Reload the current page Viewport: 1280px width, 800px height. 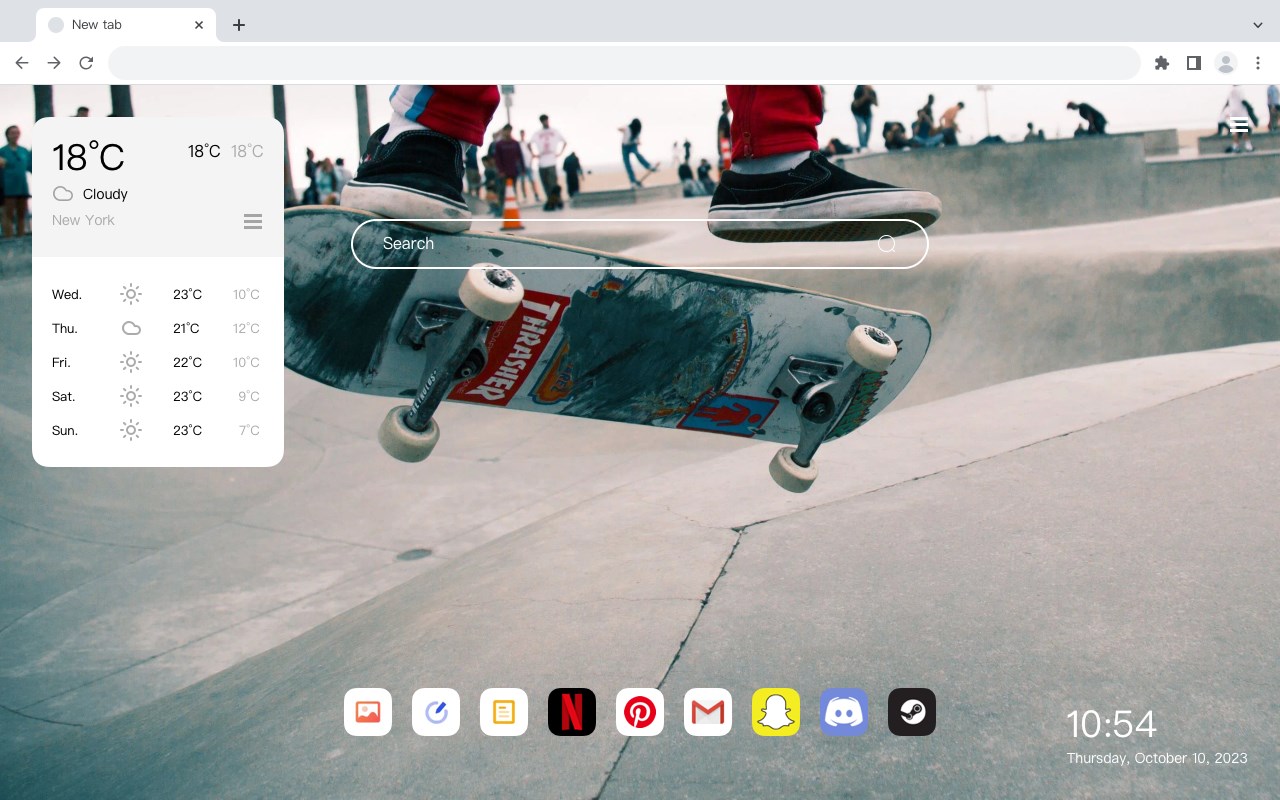point(86,63)
